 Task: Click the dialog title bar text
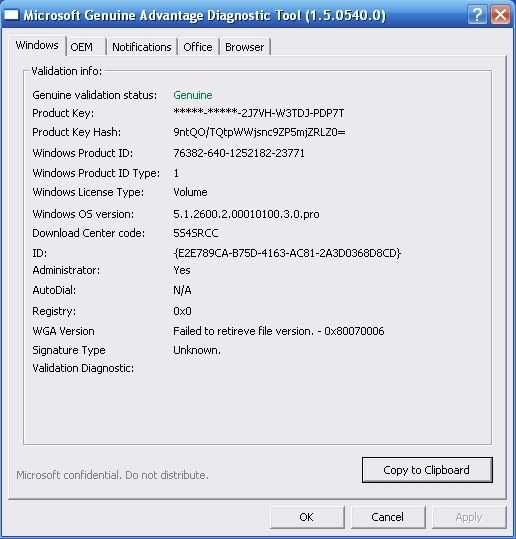click(x=205, y=15)
